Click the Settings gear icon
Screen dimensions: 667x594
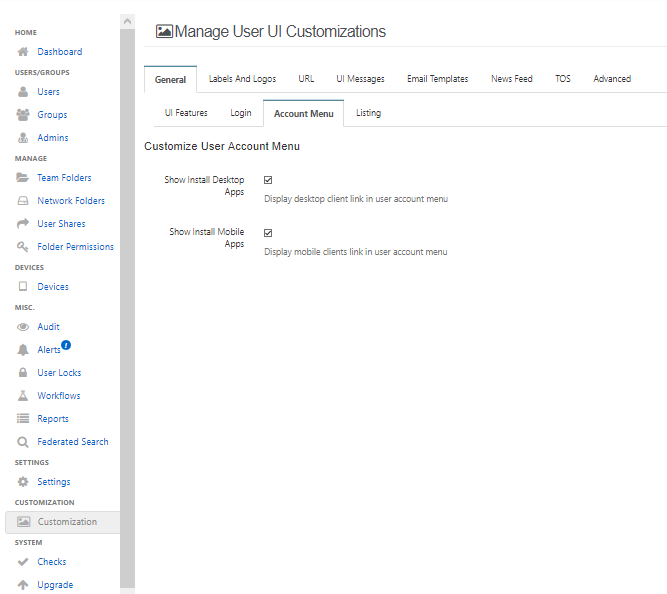tap(23, 482)
